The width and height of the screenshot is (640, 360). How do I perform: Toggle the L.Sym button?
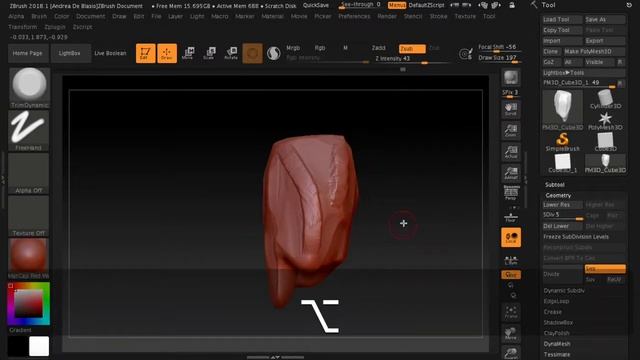tap(511, 260)
